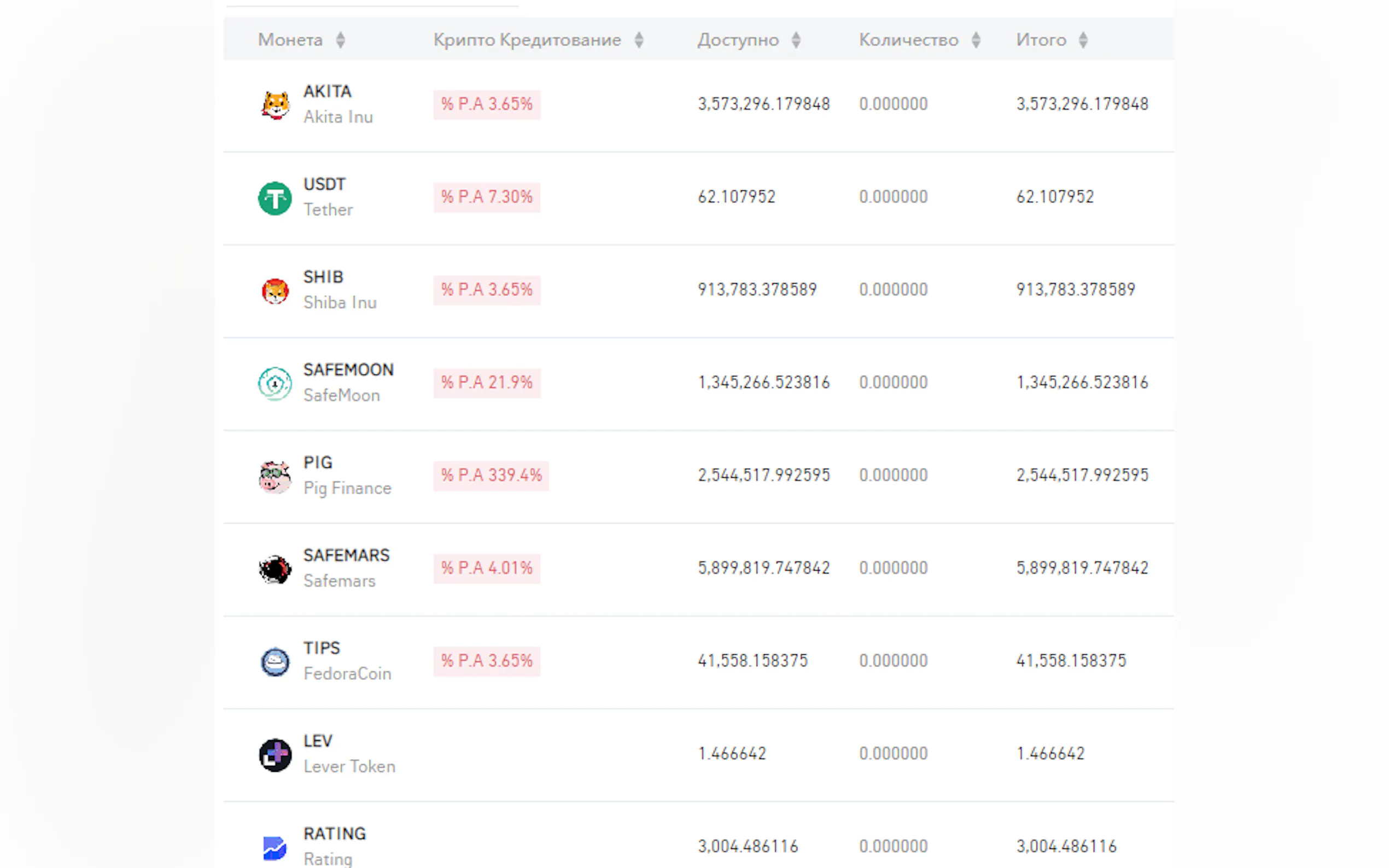Sort by Крипто Кредитование column arrows
The height and width of the screenshot is (868, 1389).
point(639,39)
